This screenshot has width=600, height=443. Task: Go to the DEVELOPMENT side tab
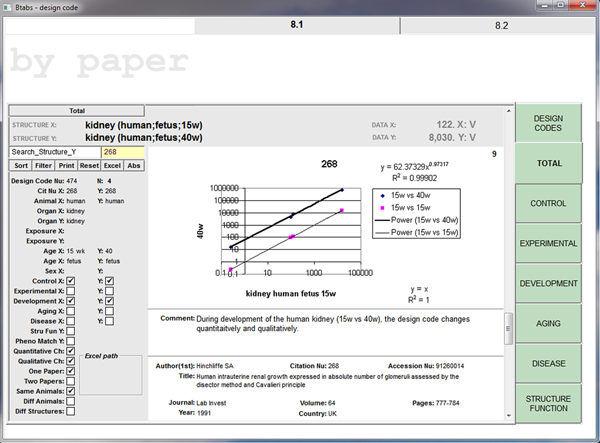tap(548, 283)
